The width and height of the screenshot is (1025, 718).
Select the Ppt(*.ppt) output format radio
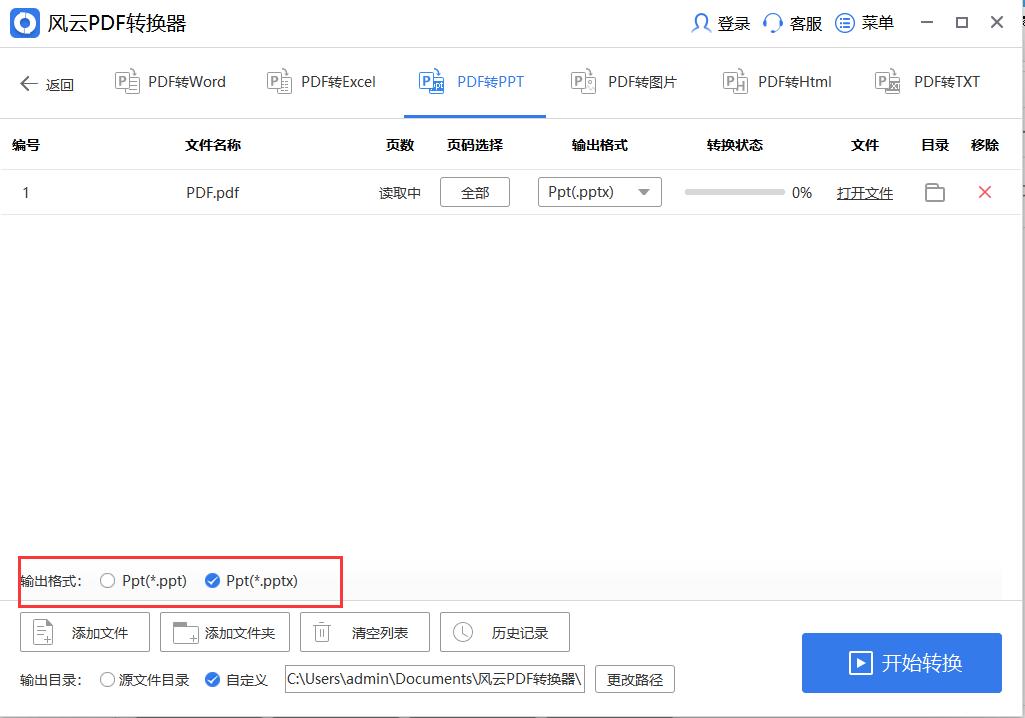pos(107,580)
